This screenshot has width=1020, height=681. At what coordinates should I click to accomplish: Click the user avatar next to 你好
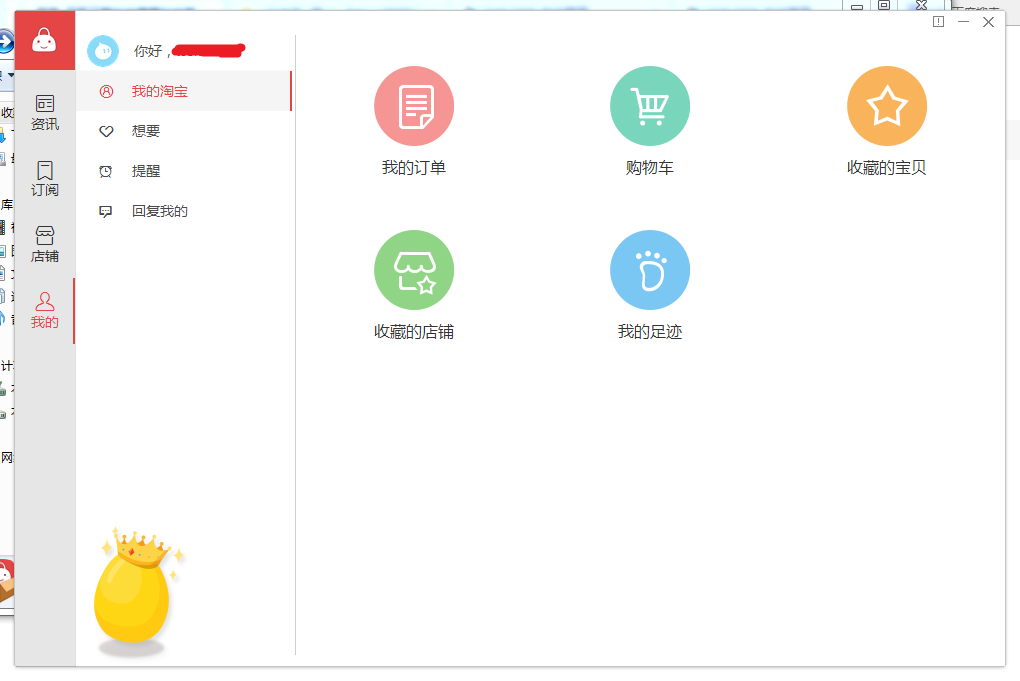(x=103, y=51)
